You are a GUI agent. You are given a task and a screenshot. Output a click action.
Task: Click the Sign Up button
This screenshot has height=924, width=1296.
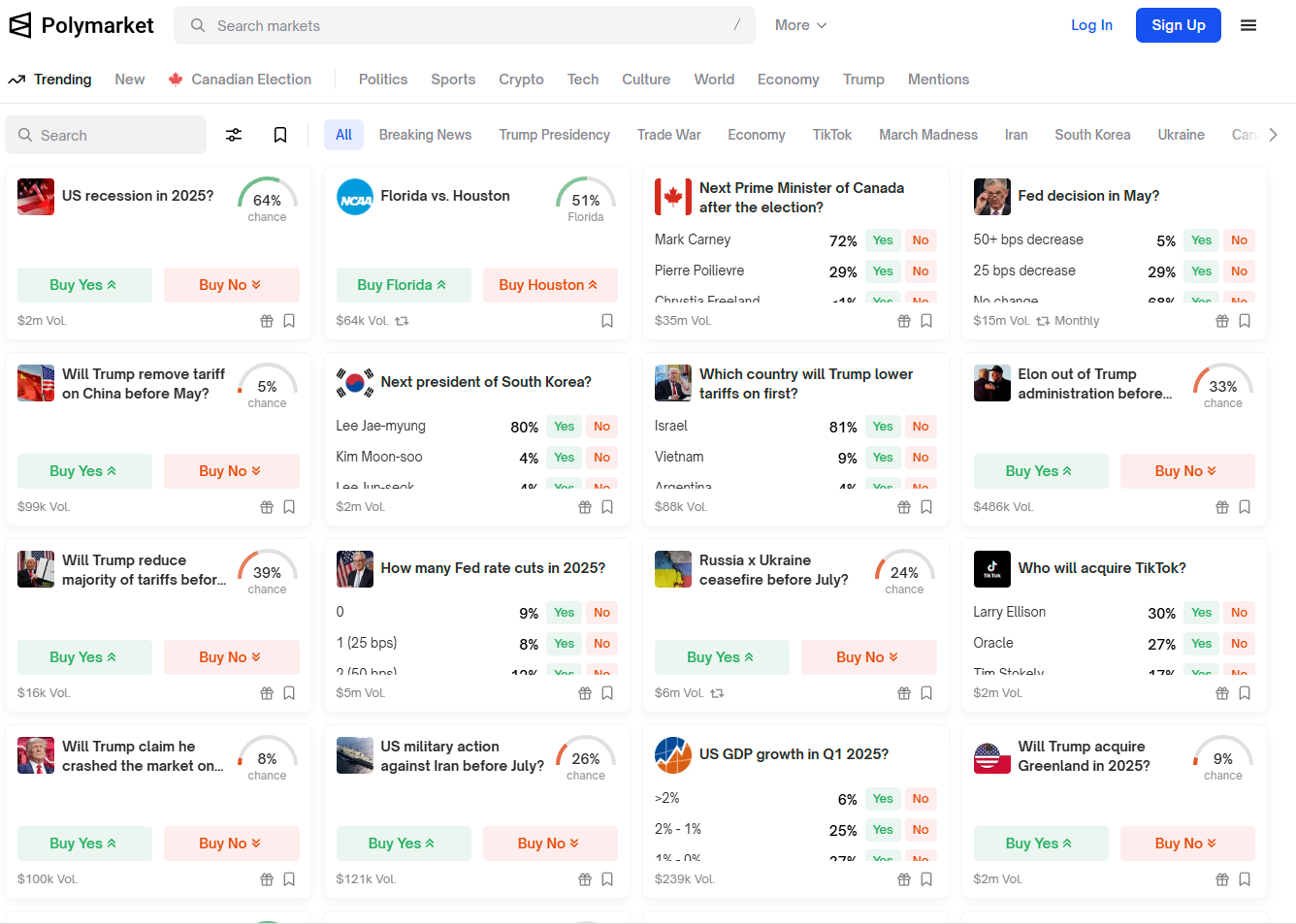pos(1179,25)
